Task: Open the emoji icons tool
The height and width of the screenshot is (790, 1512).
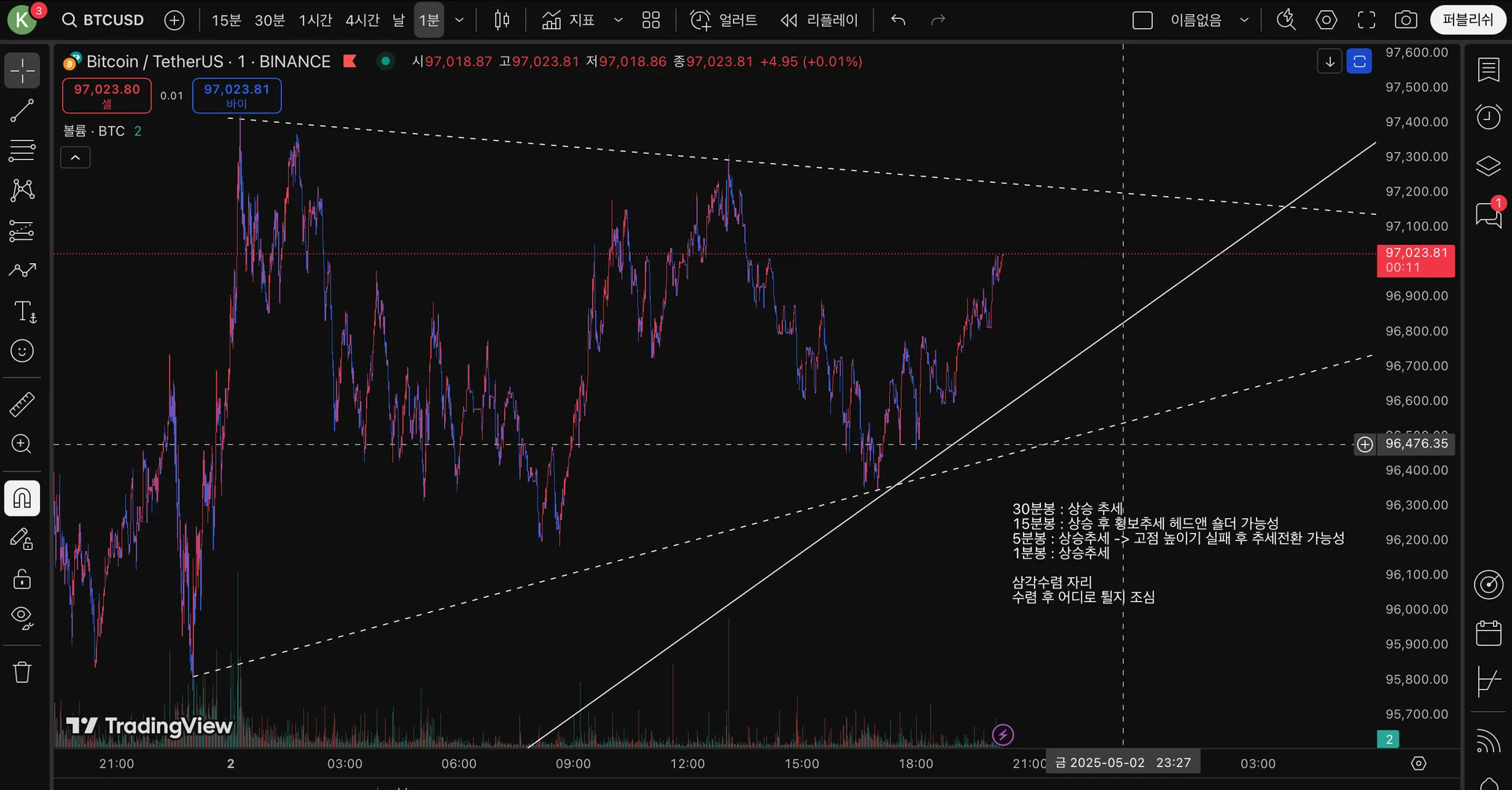Action: point(22,350)
